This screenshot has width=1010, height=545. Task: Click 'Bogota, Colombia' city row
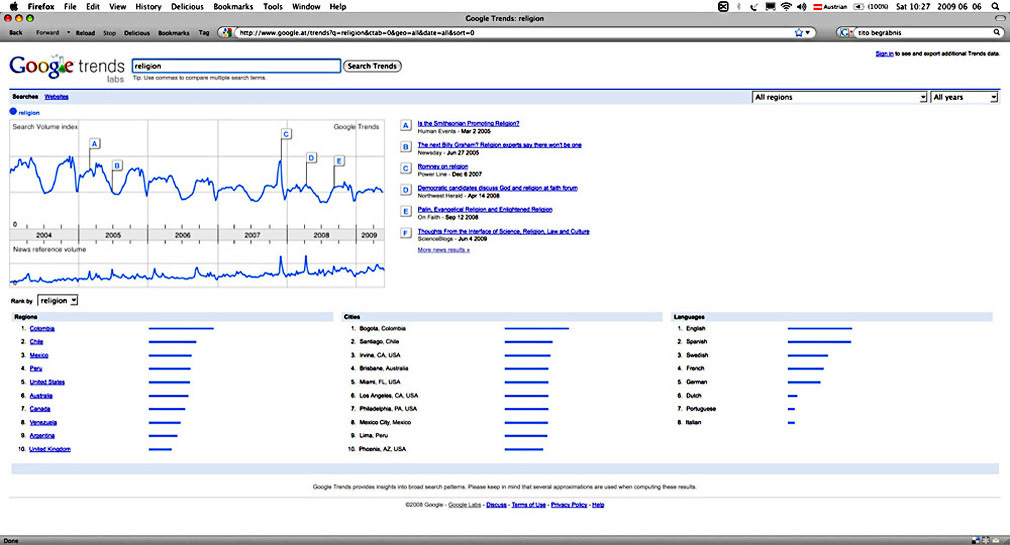[383, 329]
